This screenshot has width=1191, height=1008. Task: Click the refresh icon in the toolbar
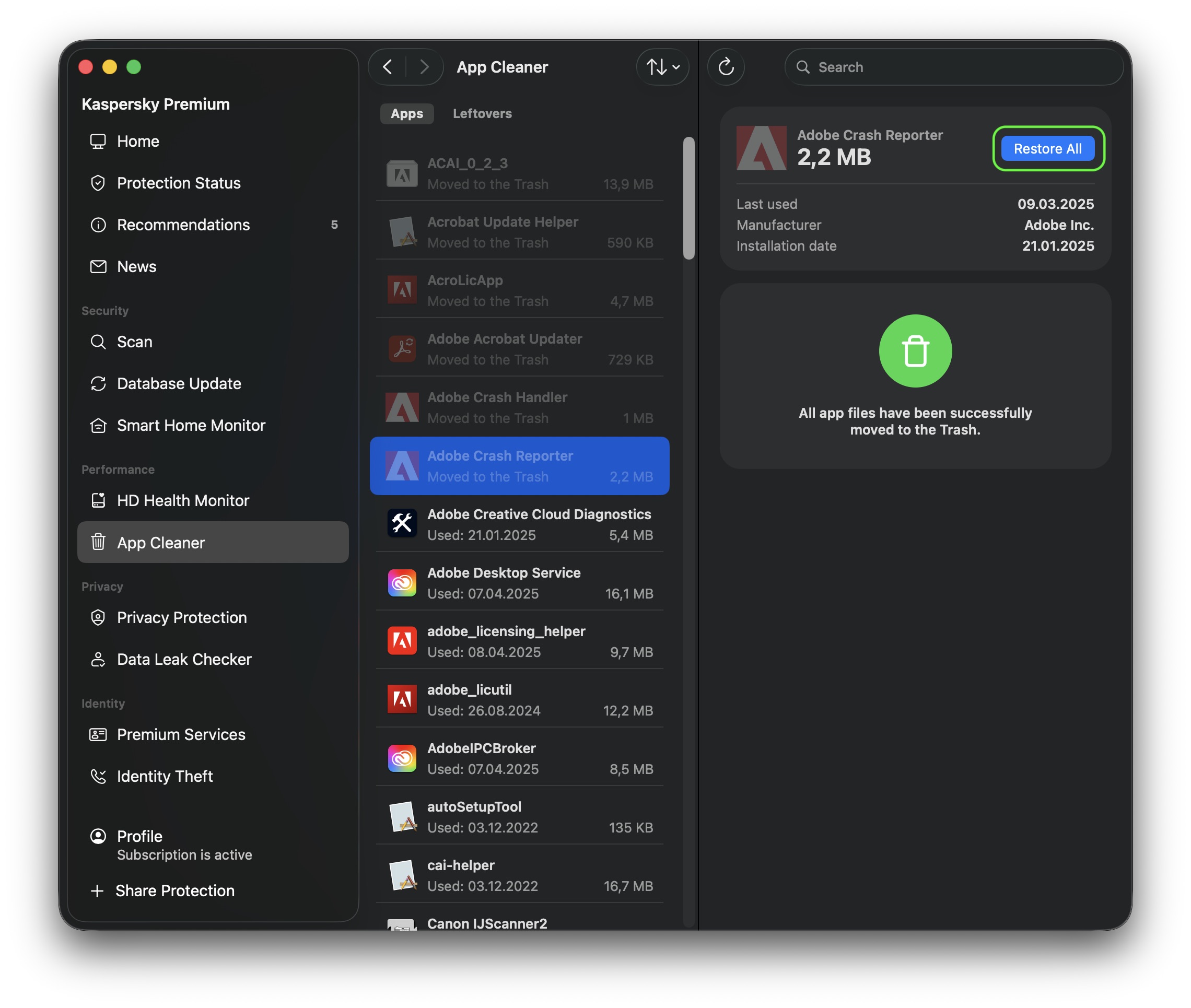point(726,67)
